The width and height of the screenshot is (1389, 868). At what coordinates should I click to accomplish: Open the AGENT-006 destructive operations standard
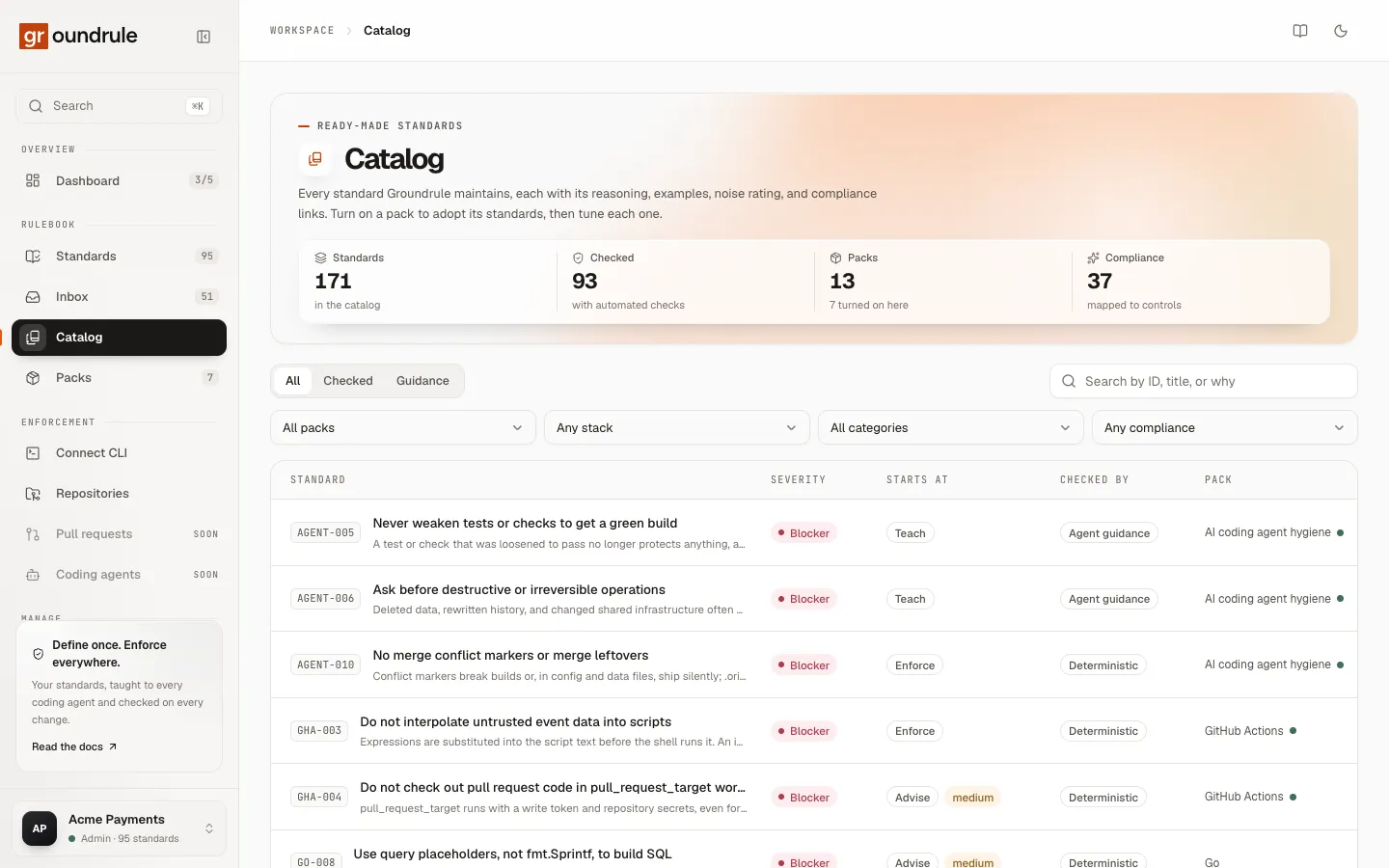tap(519, 590)
